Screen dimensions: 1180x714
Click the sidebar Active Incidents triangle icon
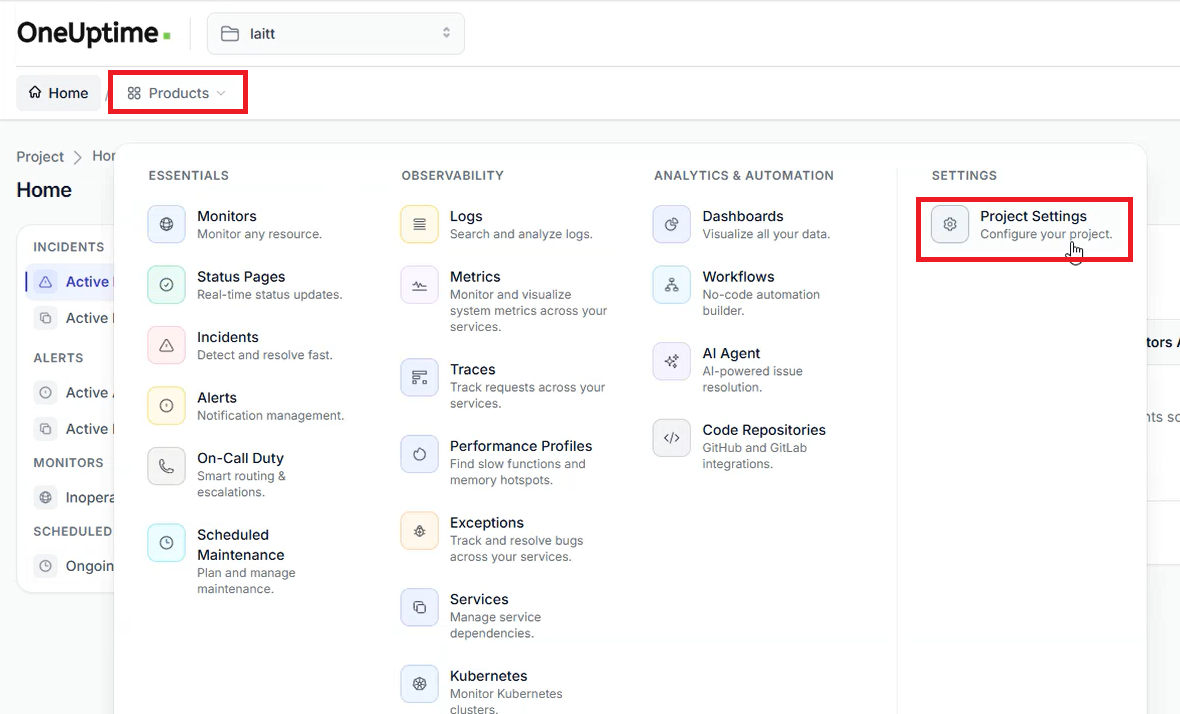tap(45, 281)
